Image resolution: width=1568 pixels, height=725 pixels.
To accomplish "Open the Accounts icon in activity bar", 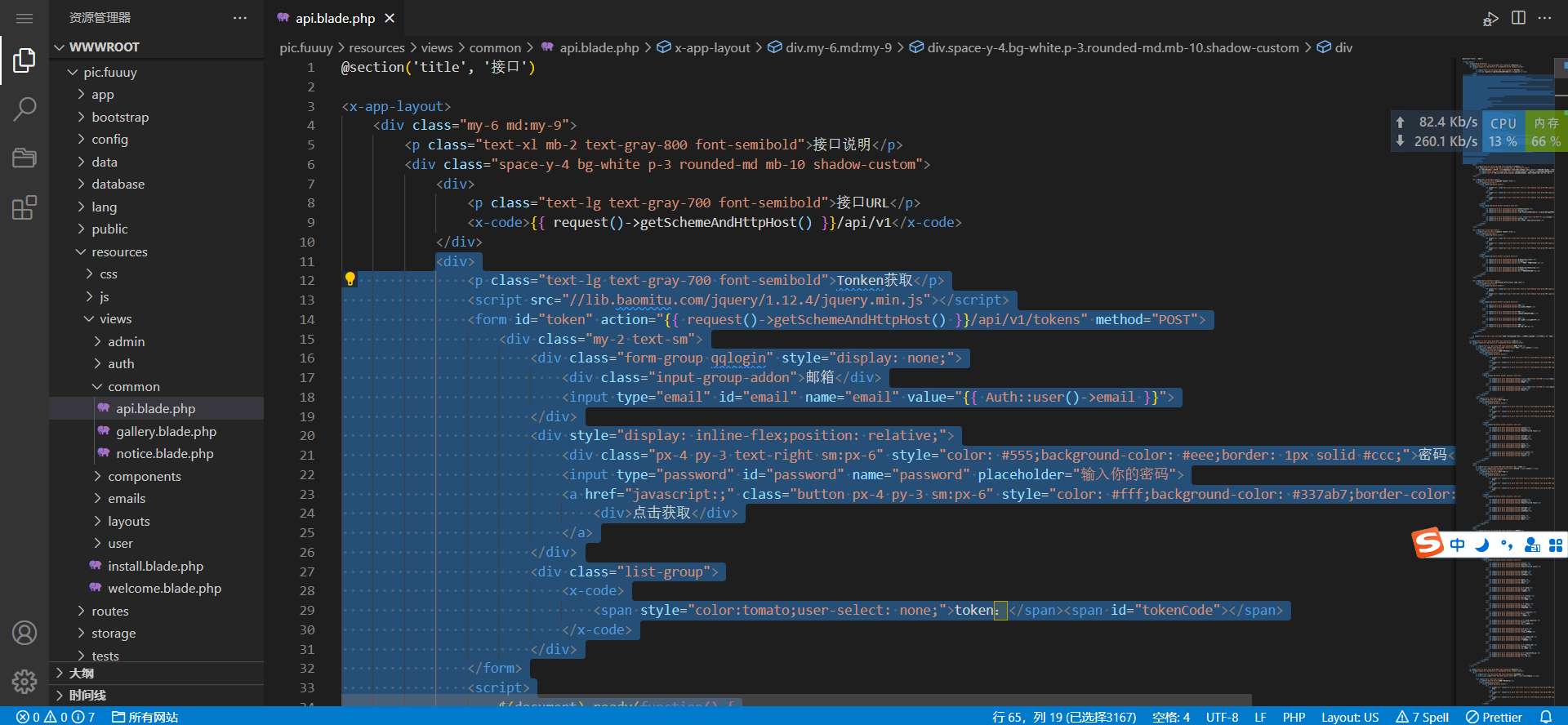I will pyautogui.click(x=24, y=633).
